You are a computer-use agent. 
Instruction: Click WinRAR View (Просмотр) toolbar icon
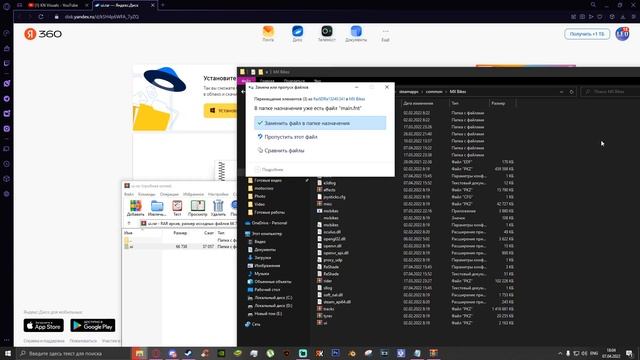click(x=198, y=208)
